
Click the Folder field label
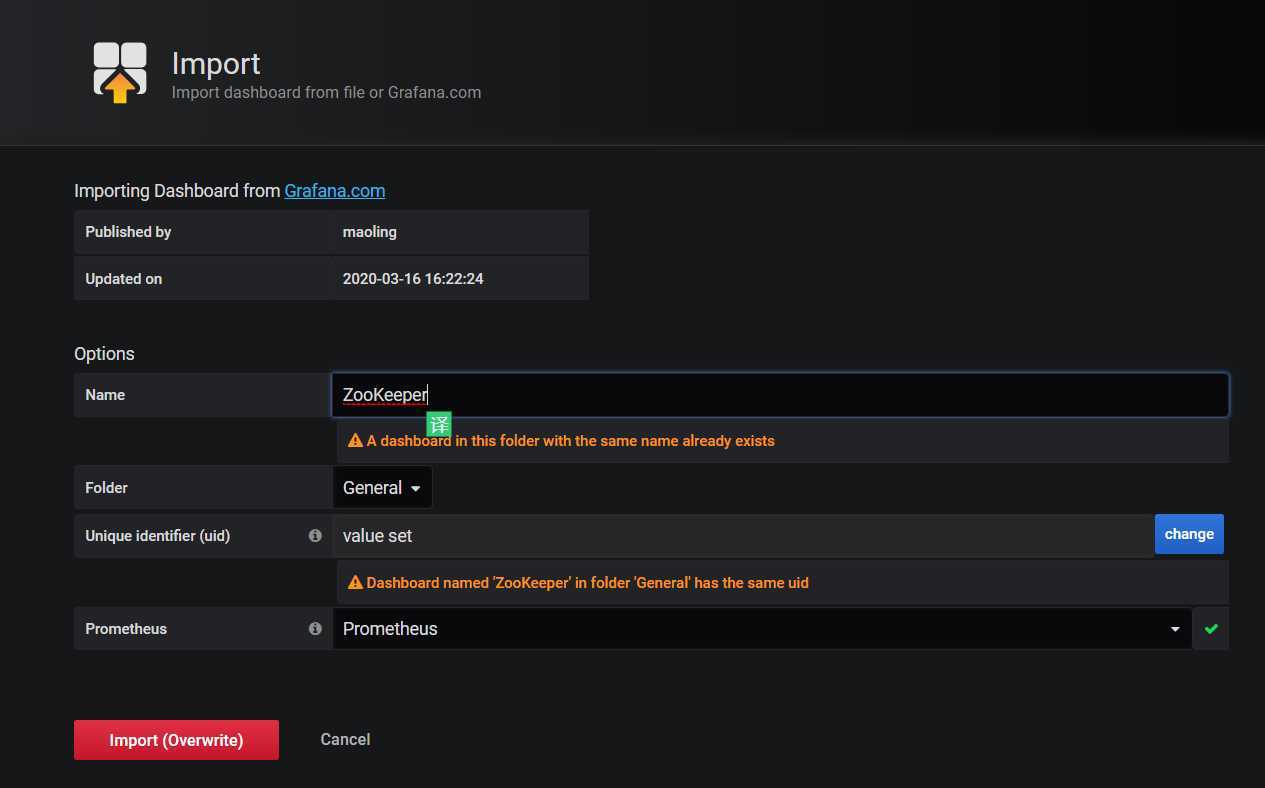click(x=106, y=488)
